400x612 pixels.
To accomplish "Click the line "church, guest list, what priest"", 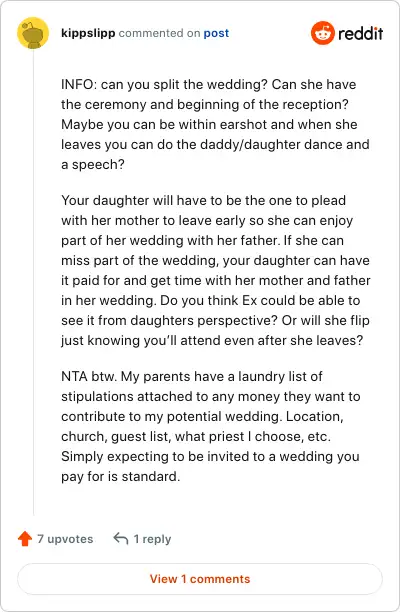I will [x=196, y=436].
